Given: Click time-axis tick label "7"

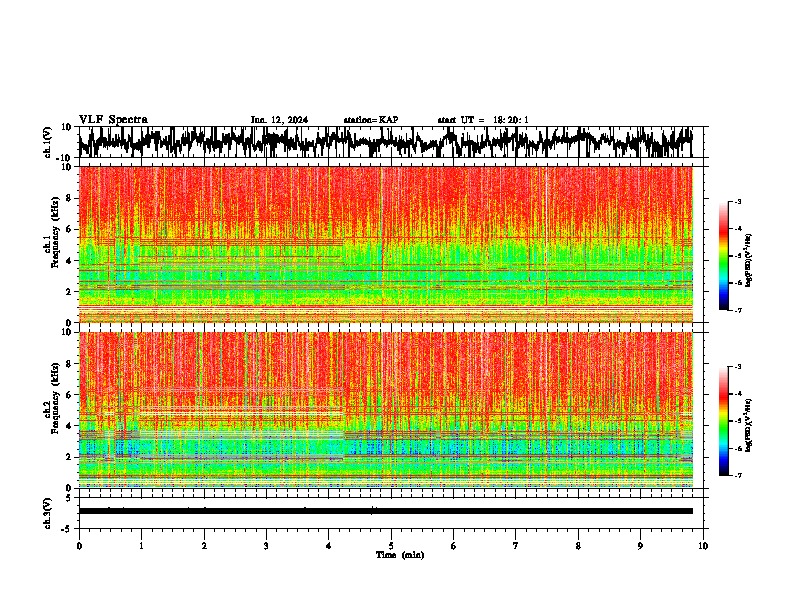Looking at the screenshot, I should click(516, 546).
